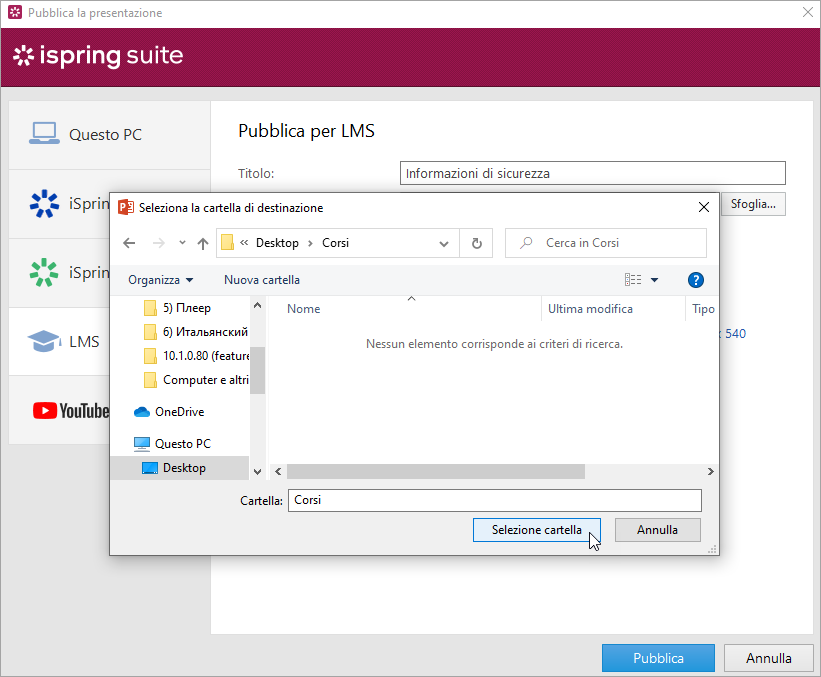Click the Pubblica button

pos(658,658)
